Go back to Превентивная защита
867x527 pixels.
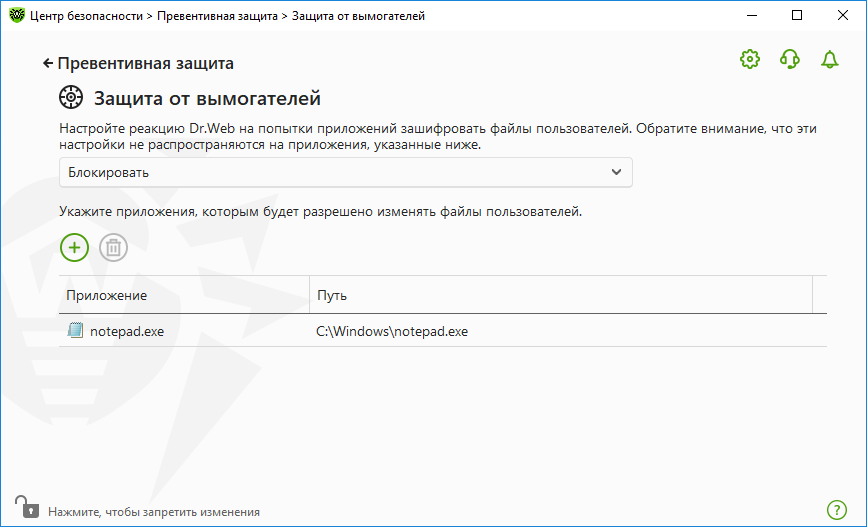pyautogui.click(x=138, y=64)
